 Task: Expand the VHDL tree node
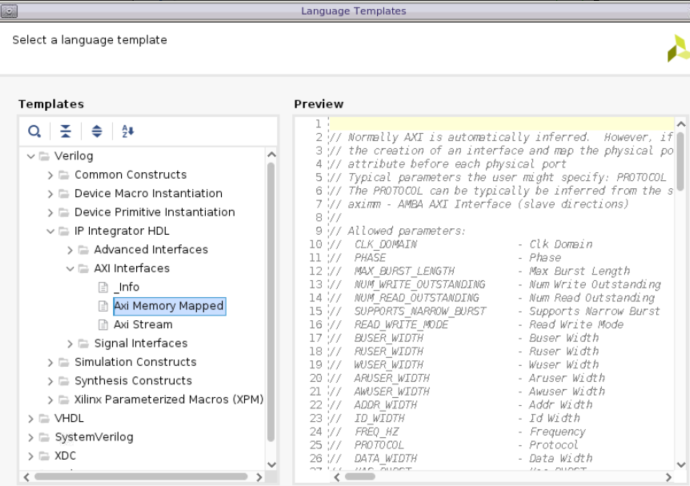tap(30, 418)
